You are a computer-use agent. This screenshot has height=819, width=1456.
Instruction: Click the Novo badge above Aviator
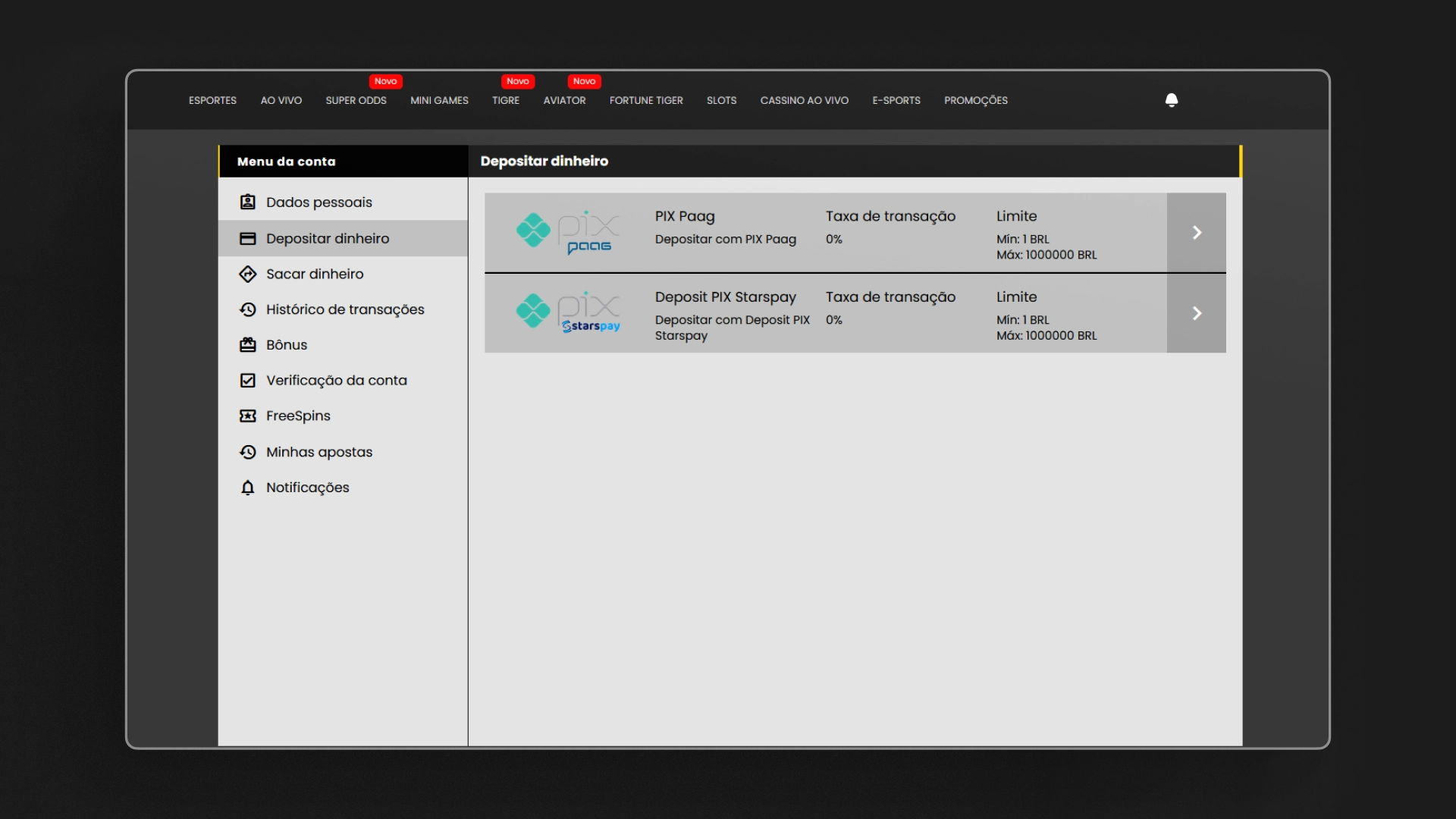(x=585, y=81)
